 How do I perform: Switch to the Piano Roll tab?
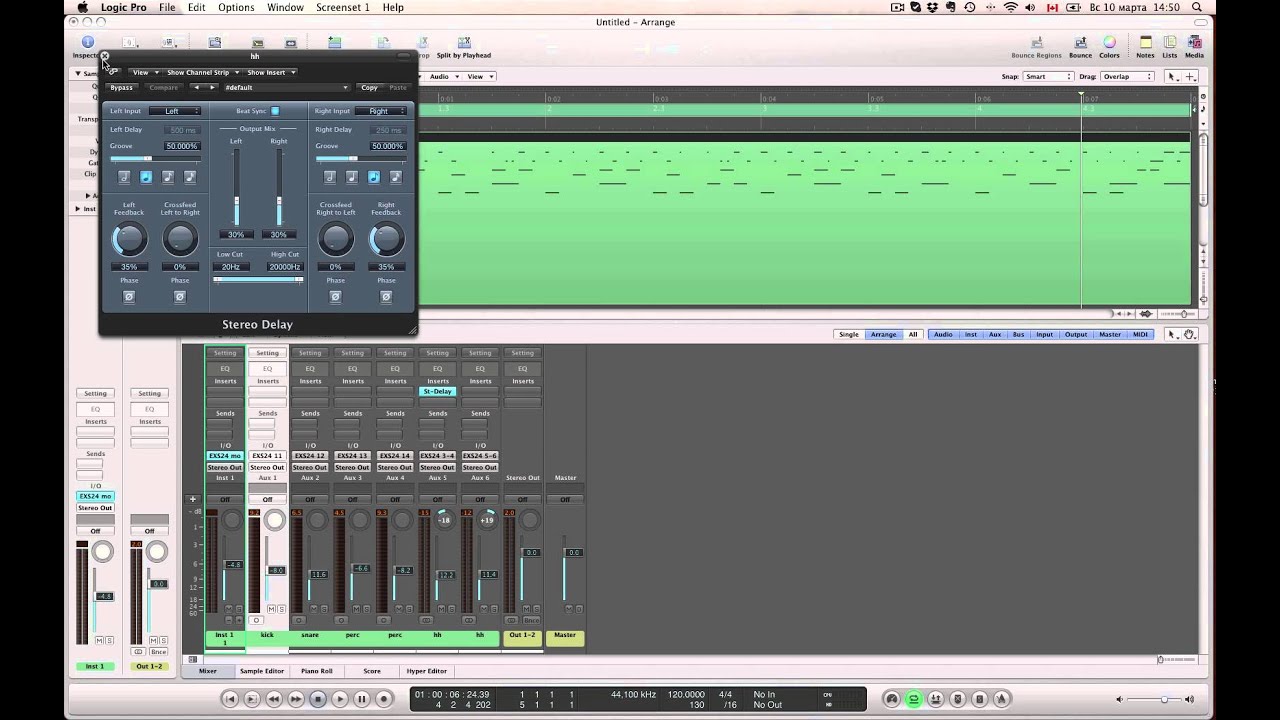click(x=316, y=671)
